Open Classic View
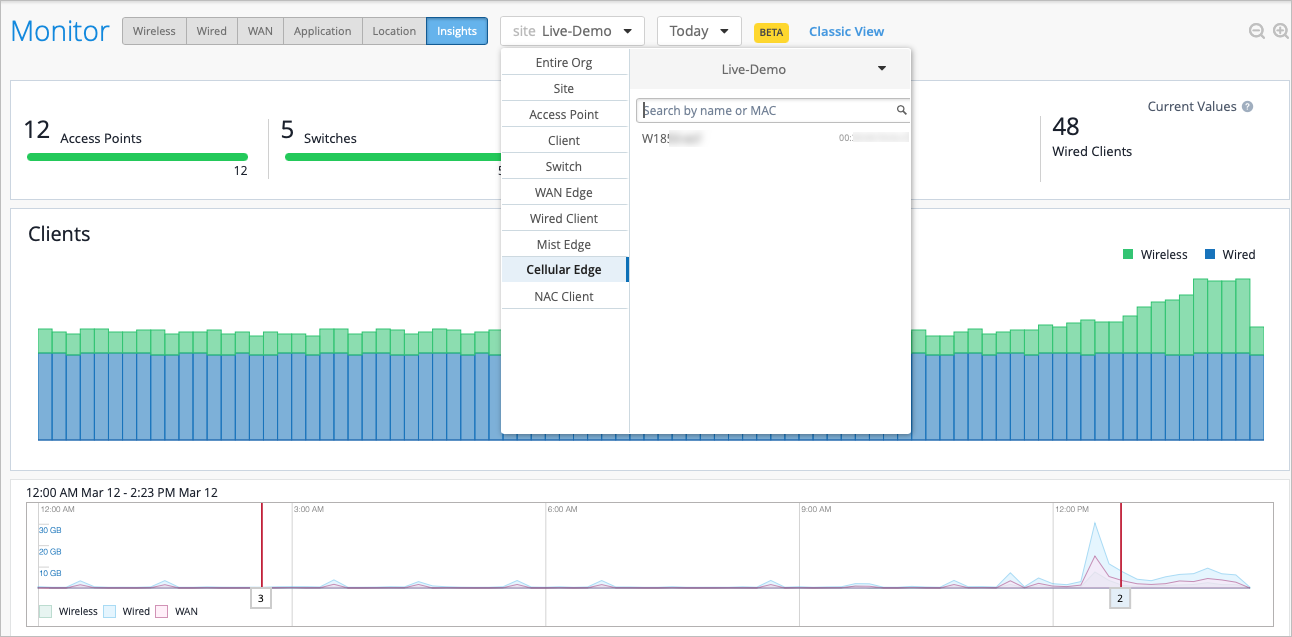This screenshot has height=637, width=1292. pyautogui.click(x=846, y=31)
